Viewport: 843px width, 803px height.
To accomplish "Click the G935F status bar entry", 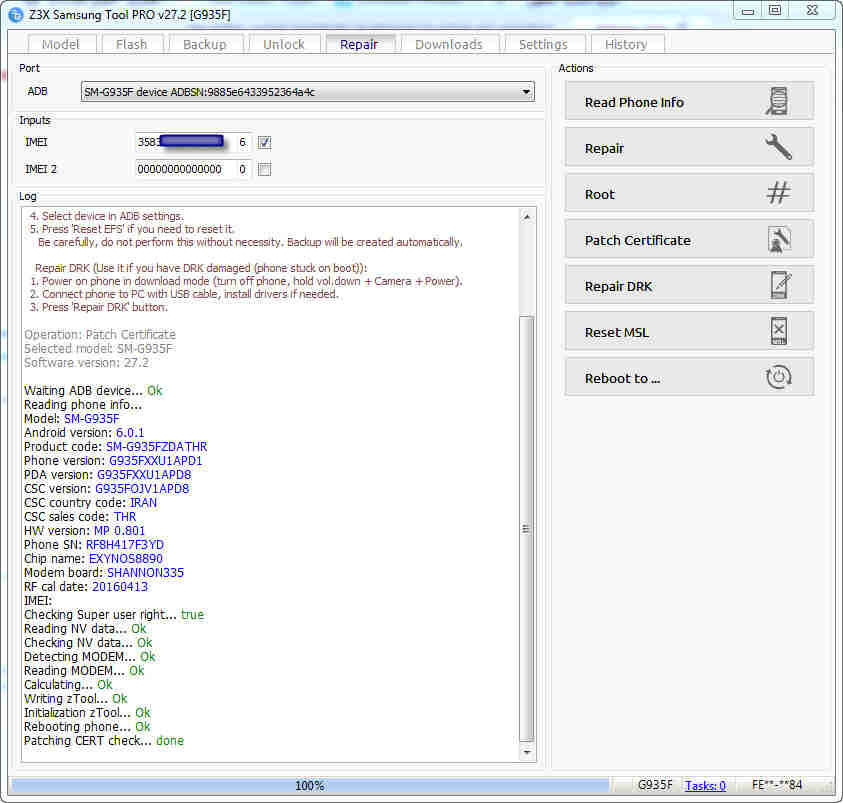I will coord(655,785).
